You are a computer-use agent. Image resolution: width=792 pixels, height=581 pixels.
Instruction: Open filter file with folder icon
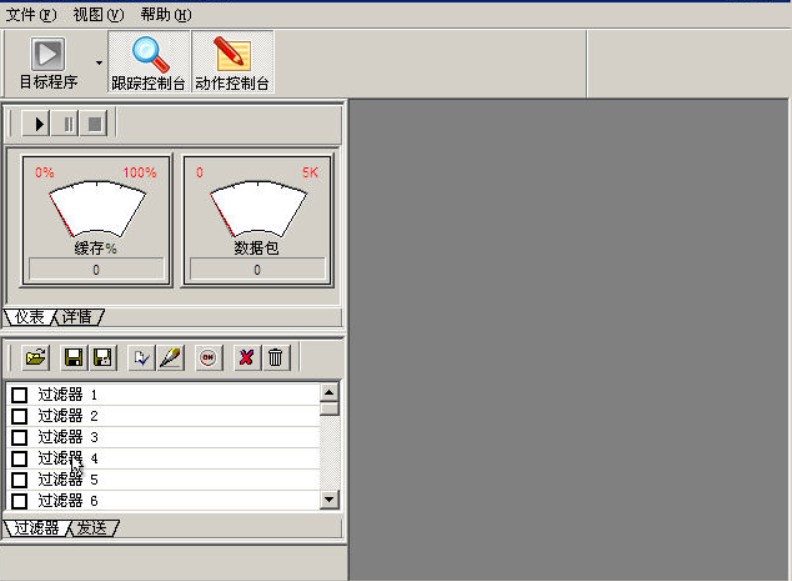tap(35, 358)
